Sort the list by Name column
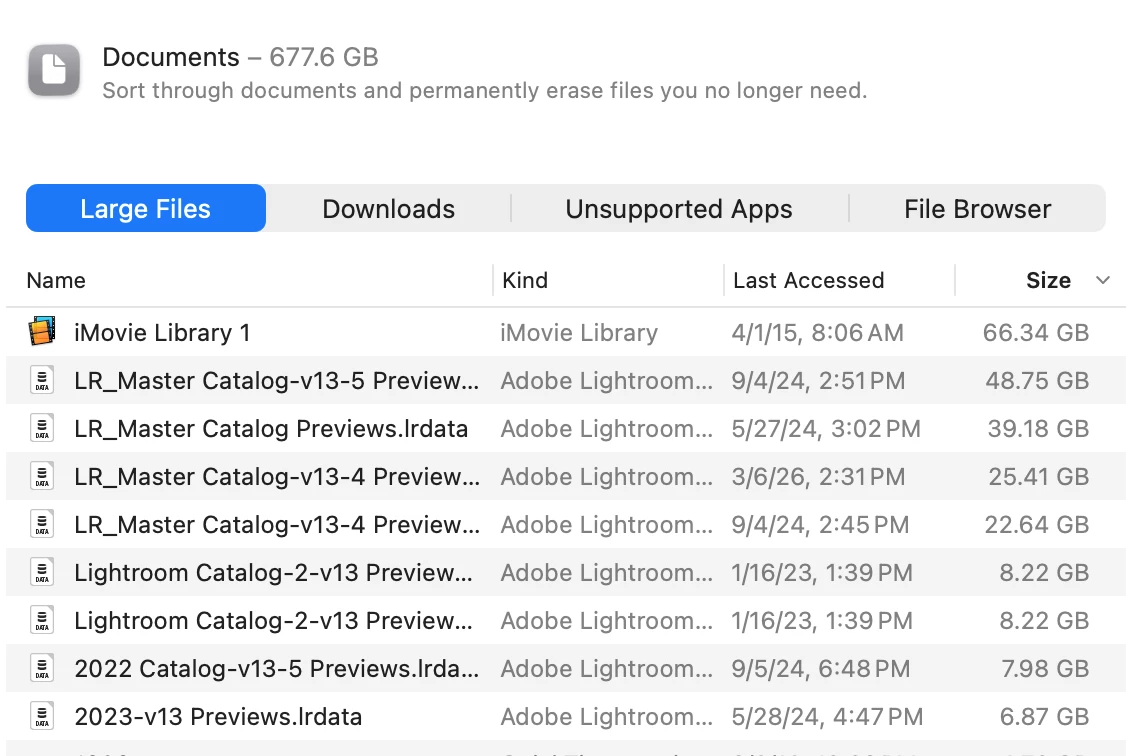Viewport: 1148px width, 756px height. tap(56, 280)
